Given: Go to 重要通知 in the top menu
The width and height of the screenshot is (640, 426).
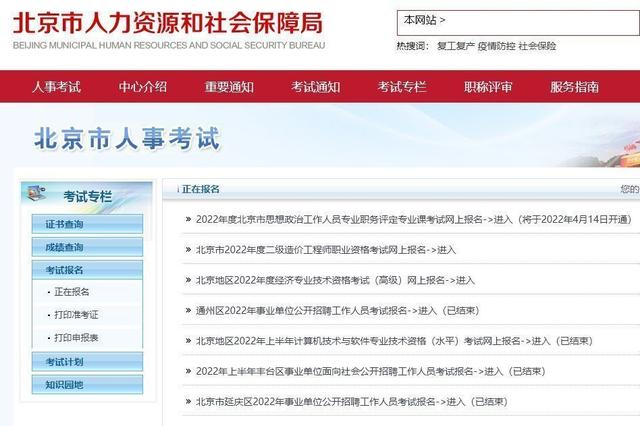Looking at the screenshot, I should point(229,87).
